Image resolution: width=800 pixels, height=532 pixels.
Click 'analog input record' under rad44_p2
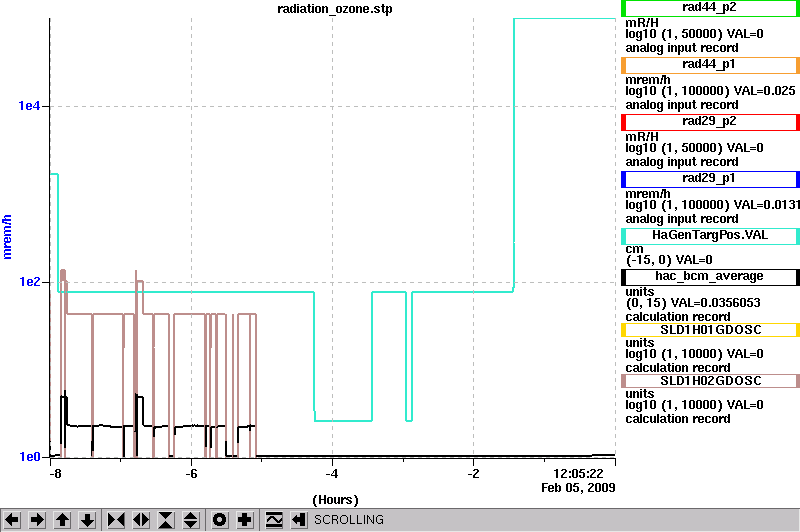pyautogui.click(x=682, y=48)
